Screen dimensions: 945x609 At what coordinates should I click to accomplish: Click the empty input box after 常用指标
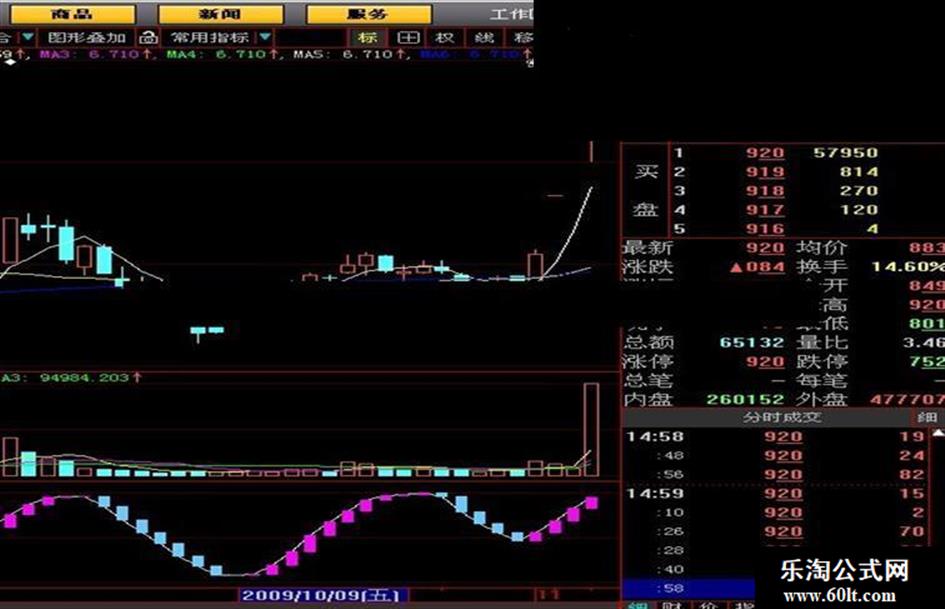point(312,37)
